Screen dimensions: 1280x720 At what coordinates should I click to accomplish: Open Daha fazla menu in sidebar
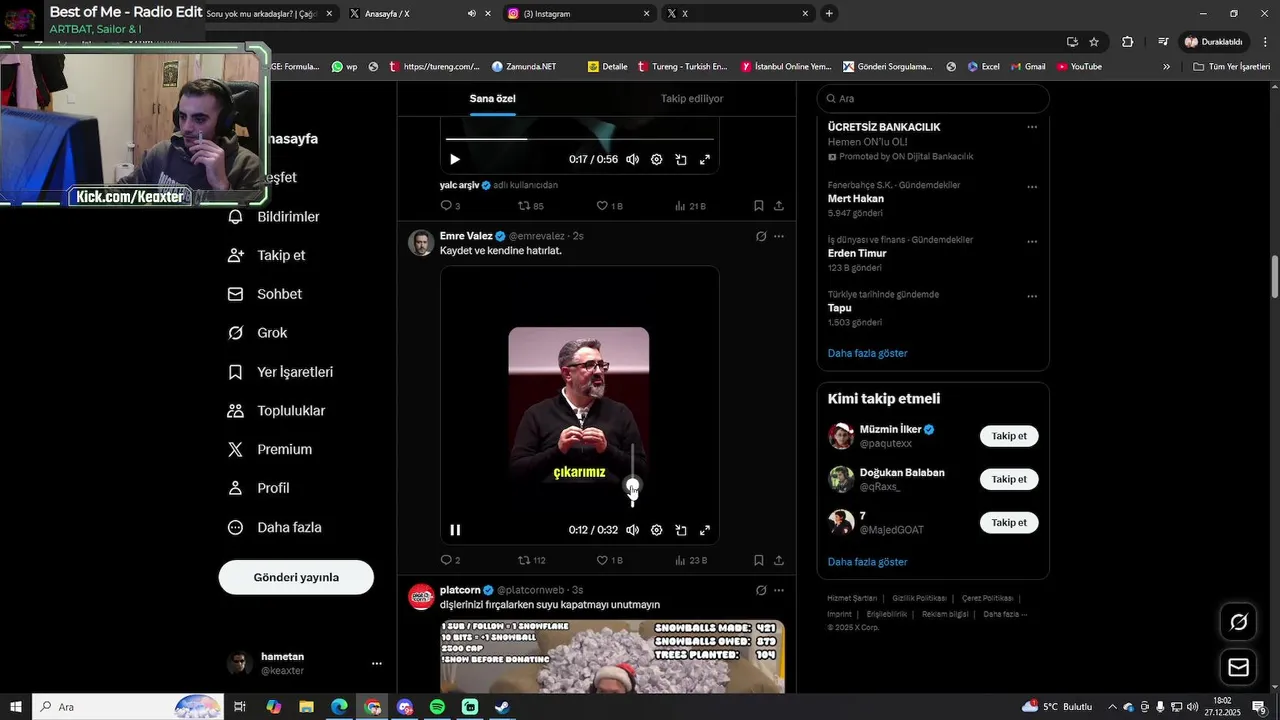point(275,527)
